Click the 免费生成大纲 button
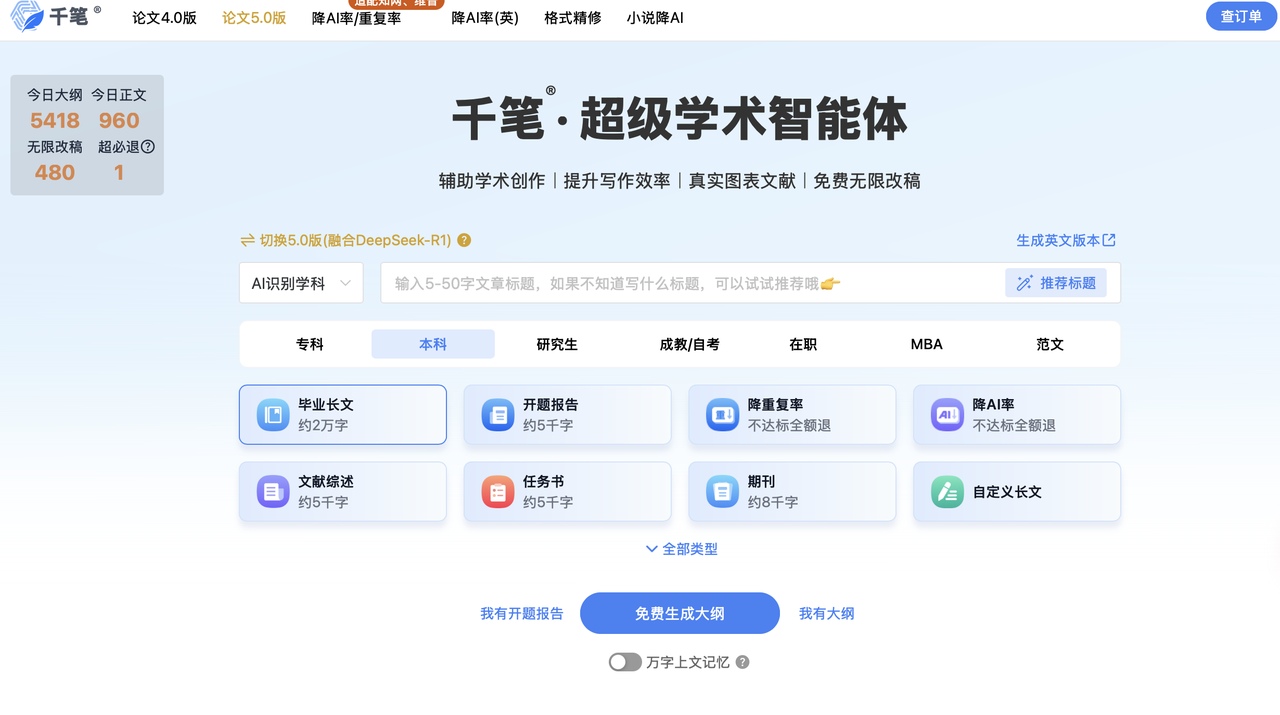 [680, 613]
